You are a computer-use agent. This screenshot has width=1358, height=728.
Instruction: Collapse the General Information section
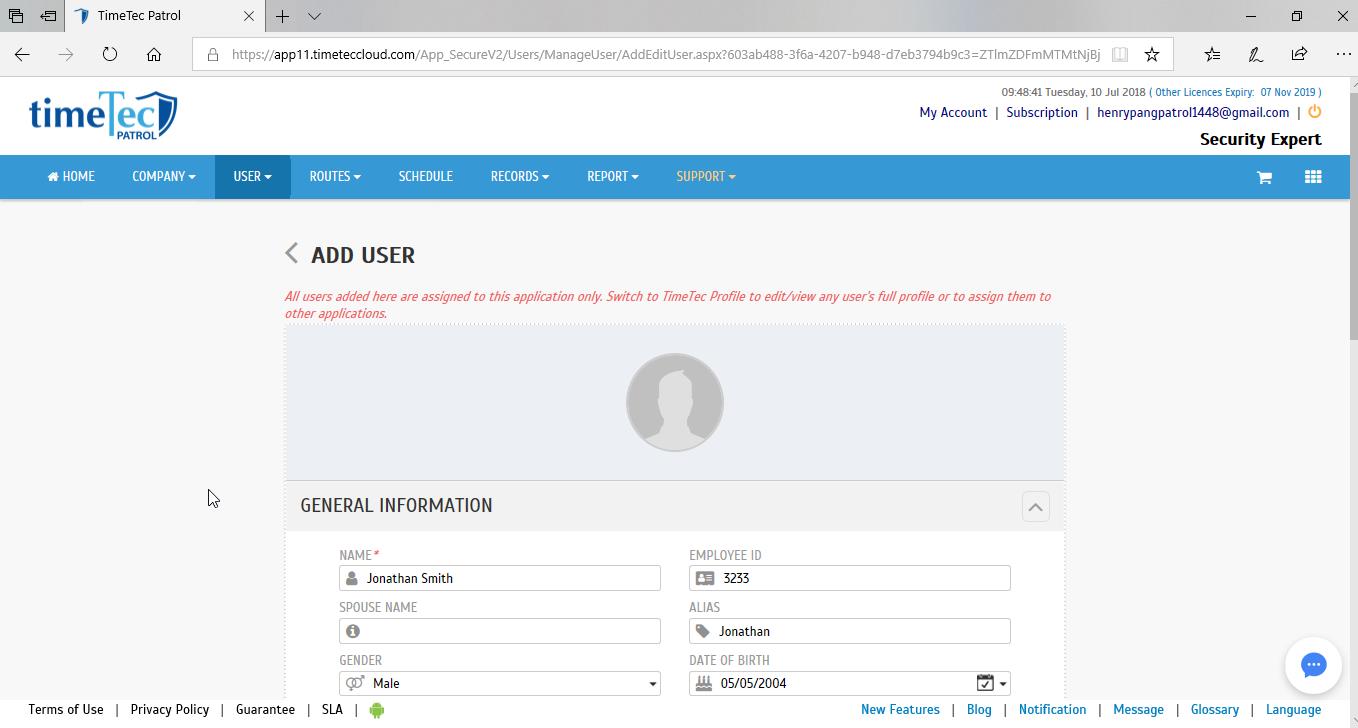(1035, 506)
